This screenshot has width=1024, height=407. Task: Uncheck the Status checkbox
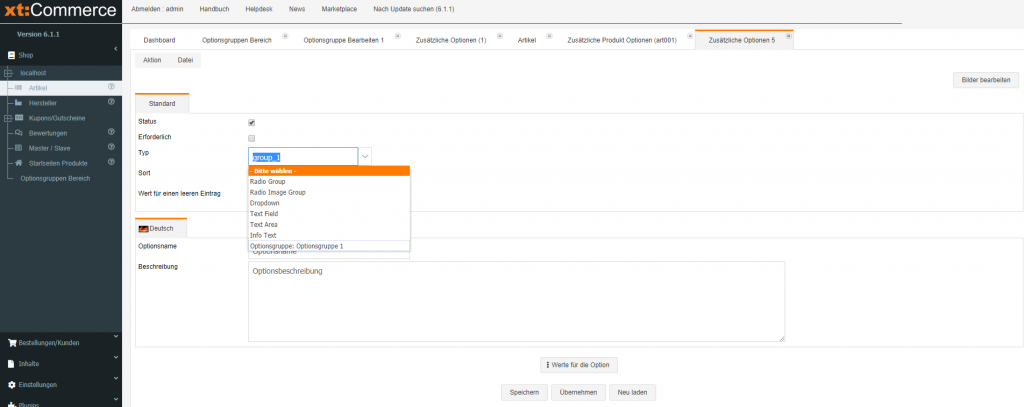(252, 122)
